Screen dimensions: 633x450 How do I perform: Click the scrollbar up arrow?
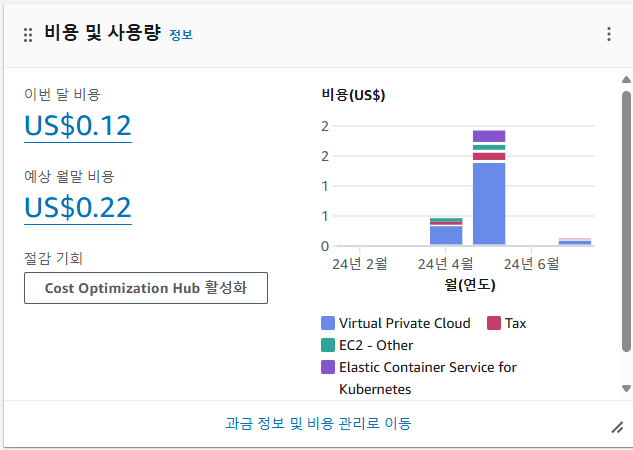[626, 80]
